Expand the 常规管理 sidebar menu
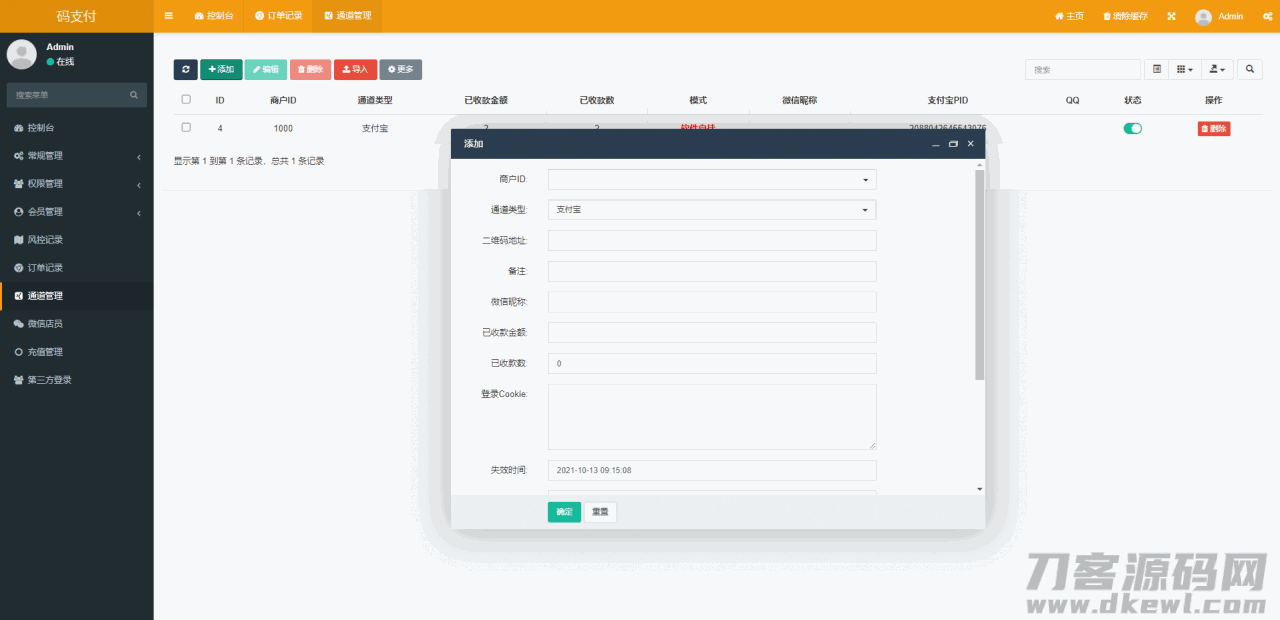Image resolution: width=1280 pixels, height=620 pixels. pos(76,156)
